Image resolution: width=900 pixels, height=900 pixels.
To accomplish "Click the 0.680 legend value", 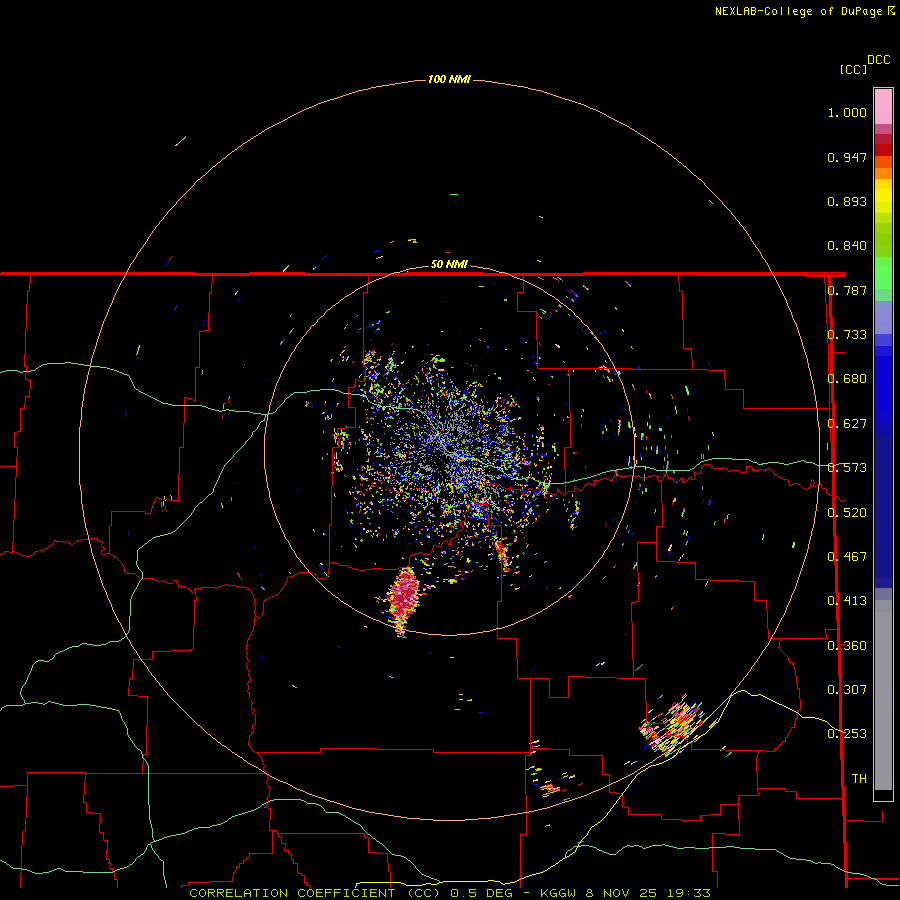I will [x=847, y=379].
